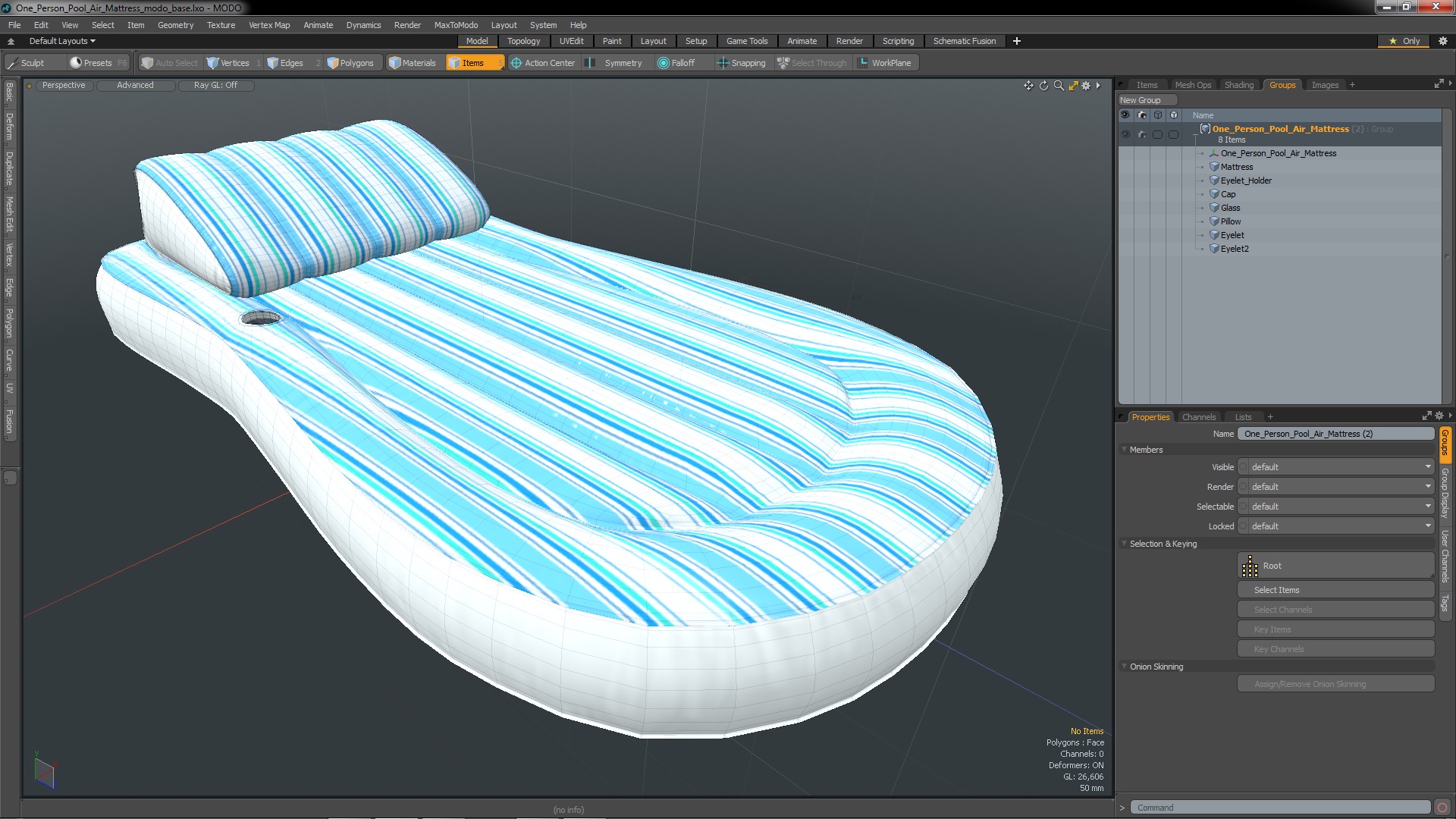Toggle Symmetry in the toolbar
Viewport: 1456px width, 819px height.
pyautogui.click(x=616, y=63)
